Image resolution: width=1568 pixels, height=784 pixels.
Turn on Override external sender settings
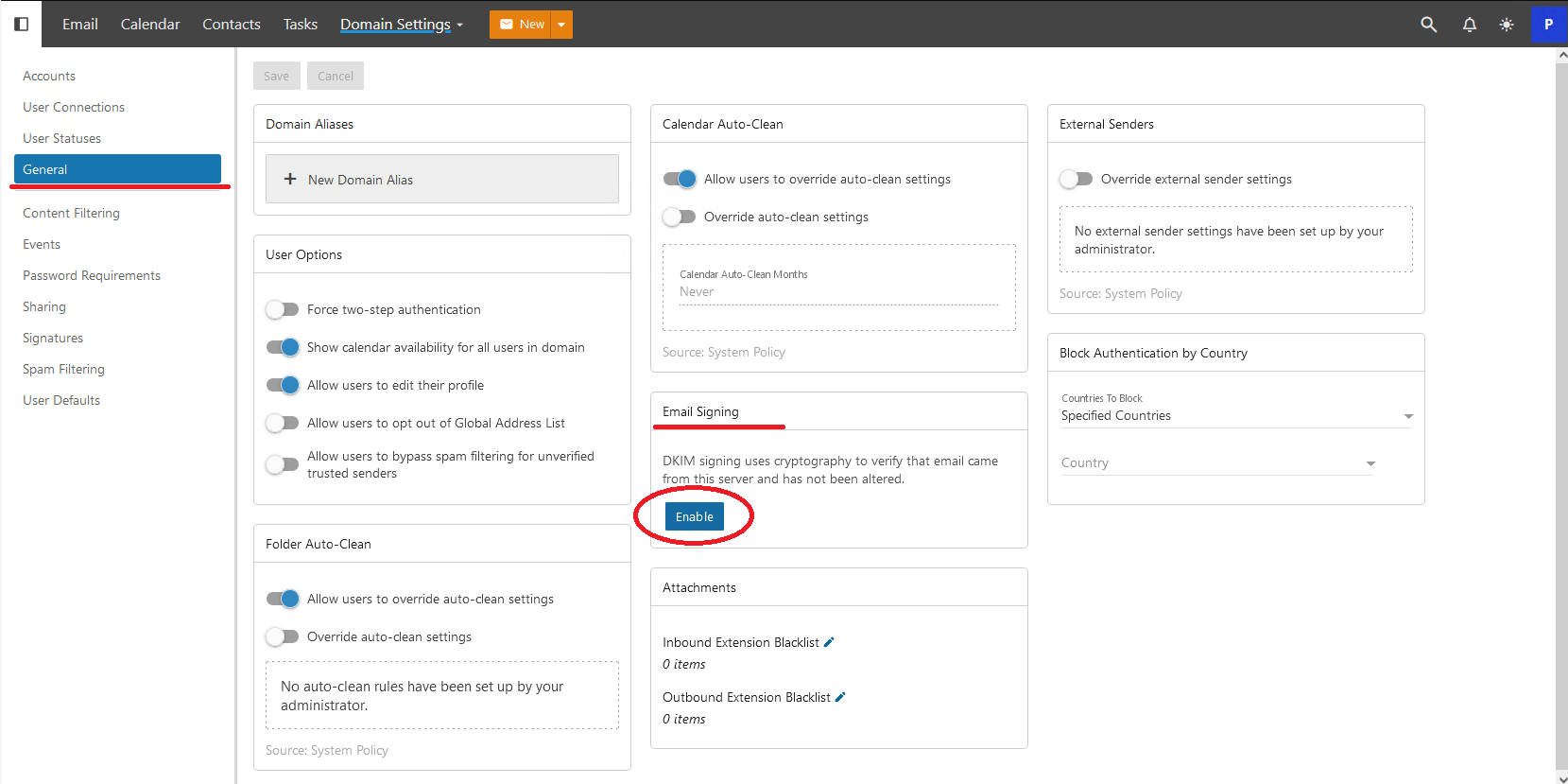(1077, 179)
